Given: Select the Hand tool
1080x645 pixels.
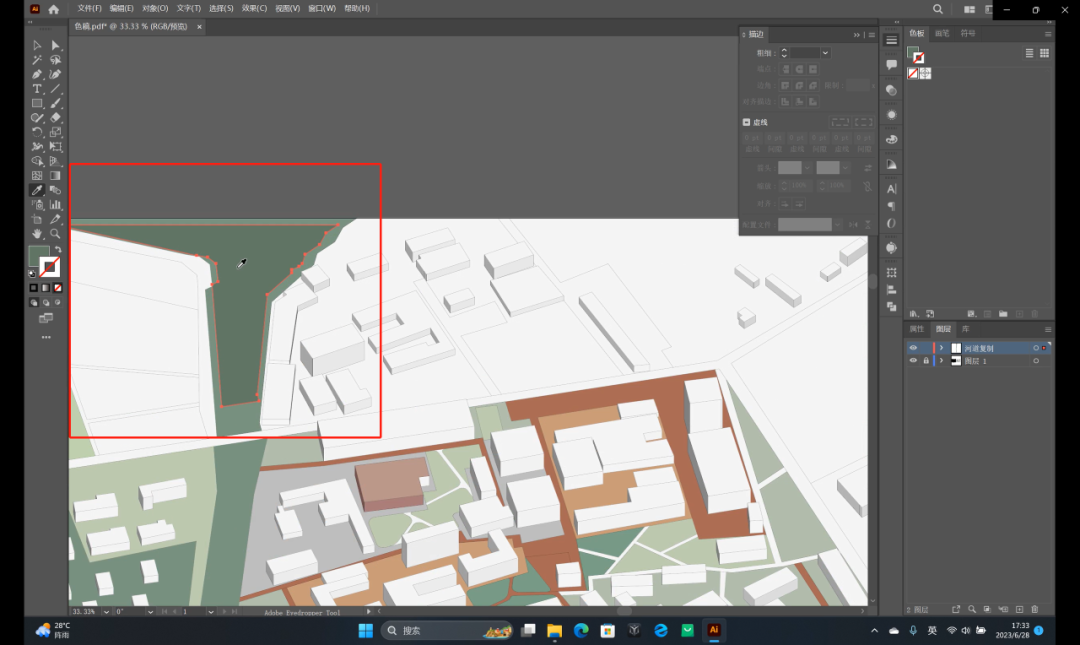Looking at the screenshot, I should (x=37, y=234).
